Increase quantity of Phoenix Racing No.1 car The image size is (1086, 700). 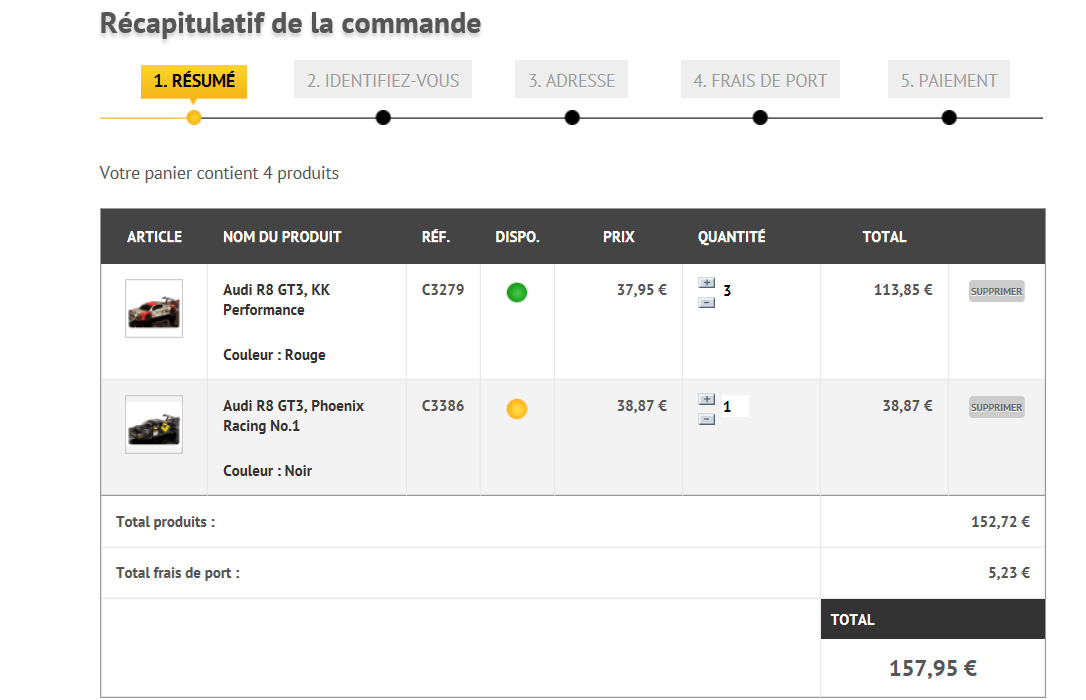point(706,399)
